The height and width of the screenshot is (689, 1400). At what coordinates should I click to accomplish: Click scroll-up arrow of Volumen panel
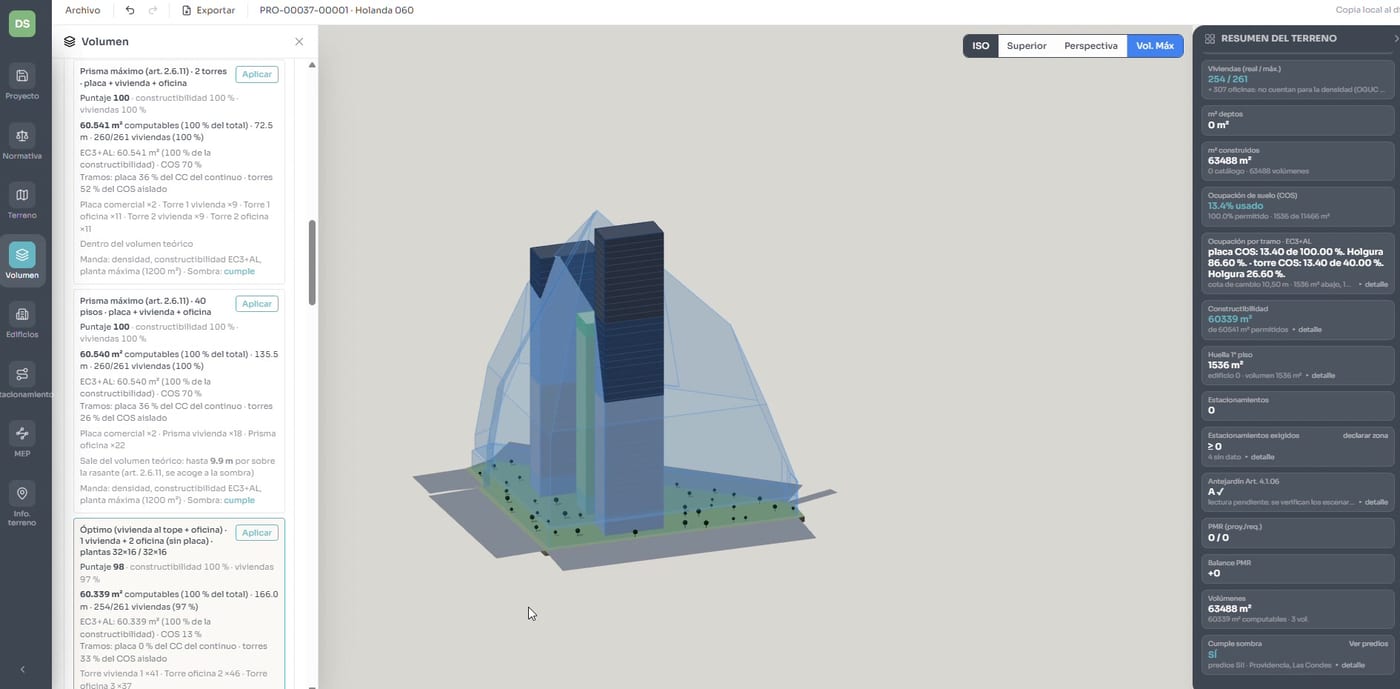[x=312, y=65]
